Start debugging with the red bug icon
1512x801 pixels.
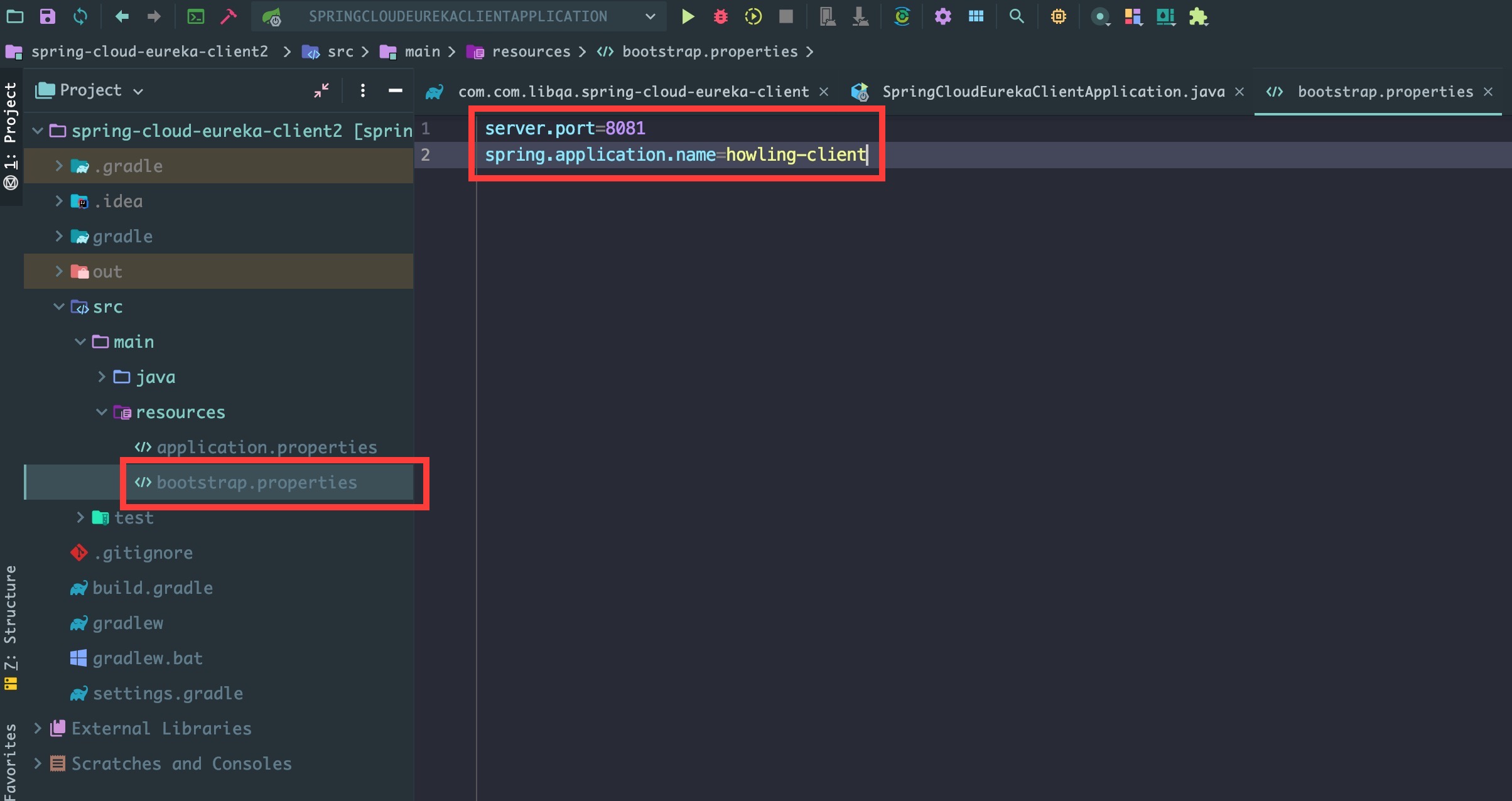pyautogui.click(x=721, y=16)
